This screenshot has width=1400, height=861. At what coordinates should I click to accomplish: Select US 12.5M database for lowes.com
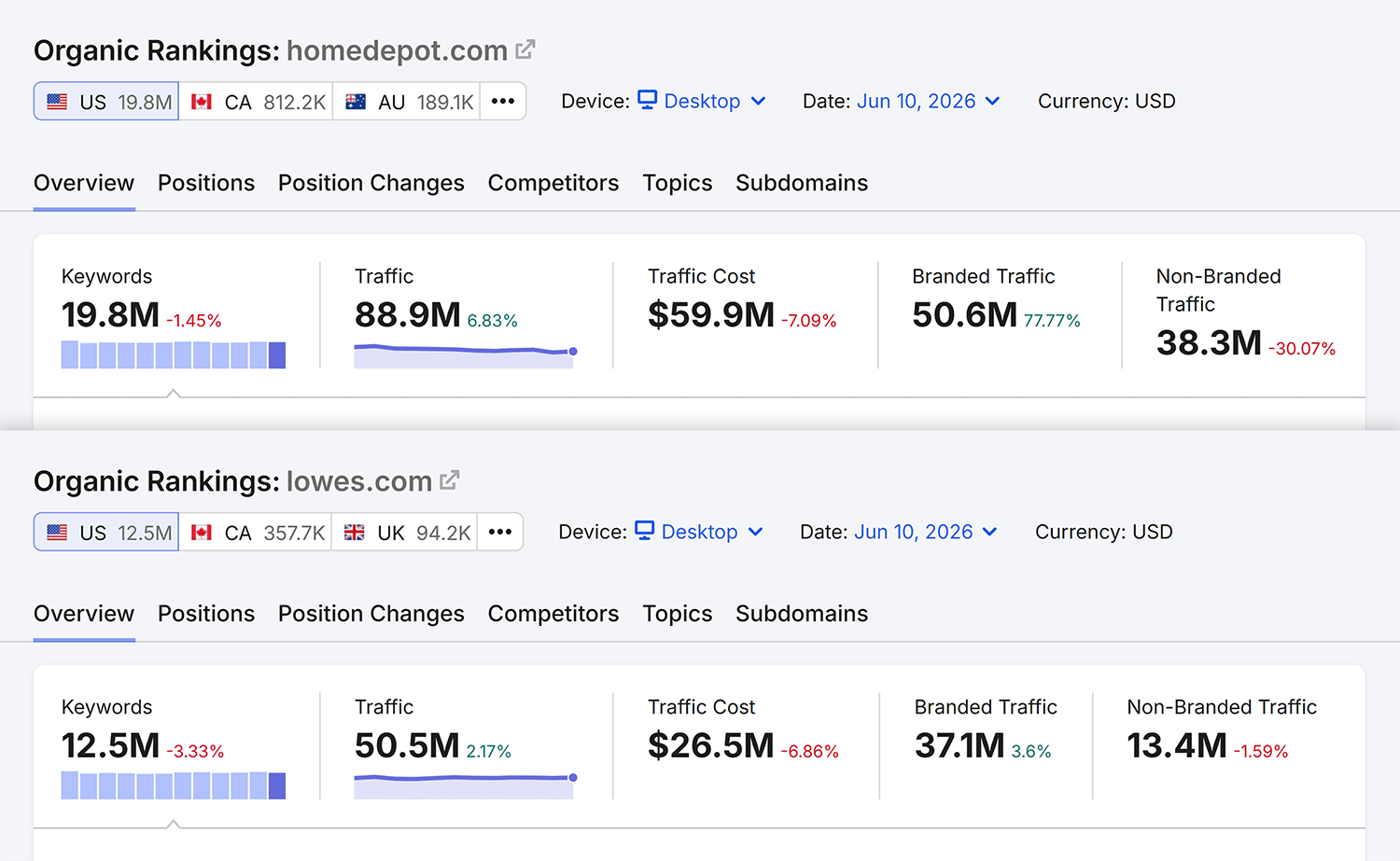click(x=106, y=533)
